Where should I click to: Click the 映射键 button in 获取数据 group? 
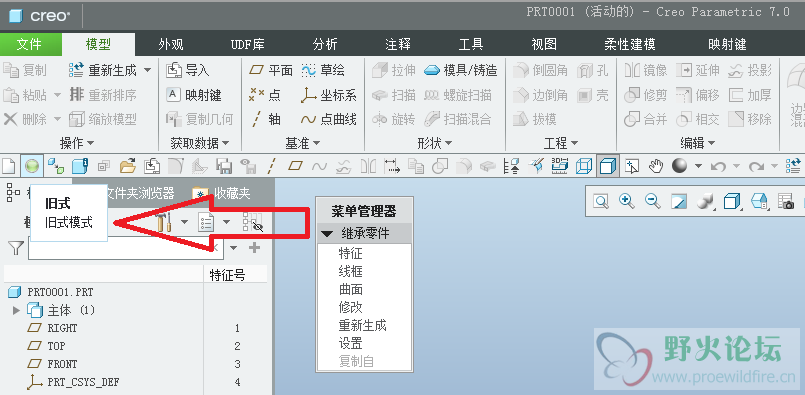click(194, 95)
